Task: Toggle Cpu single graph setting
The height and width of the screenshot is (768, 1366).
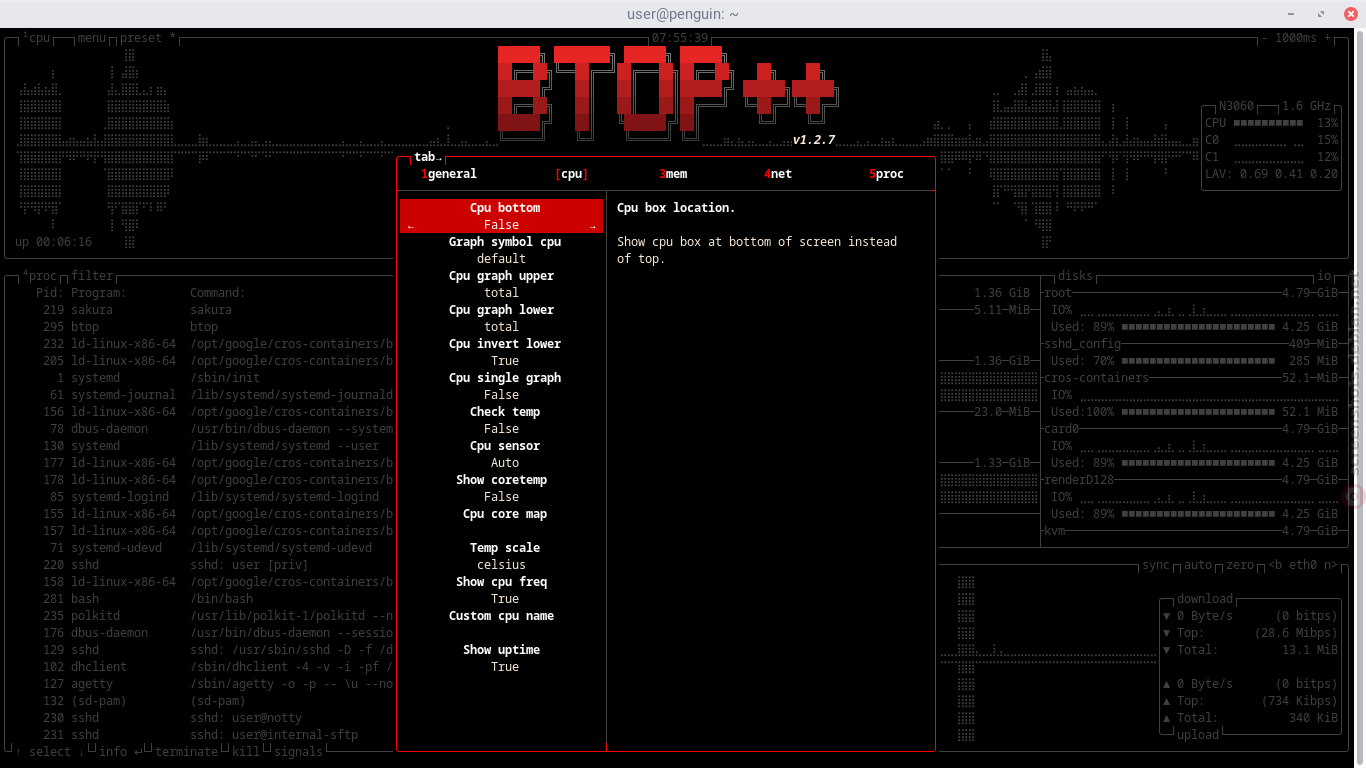Action: 501,386
